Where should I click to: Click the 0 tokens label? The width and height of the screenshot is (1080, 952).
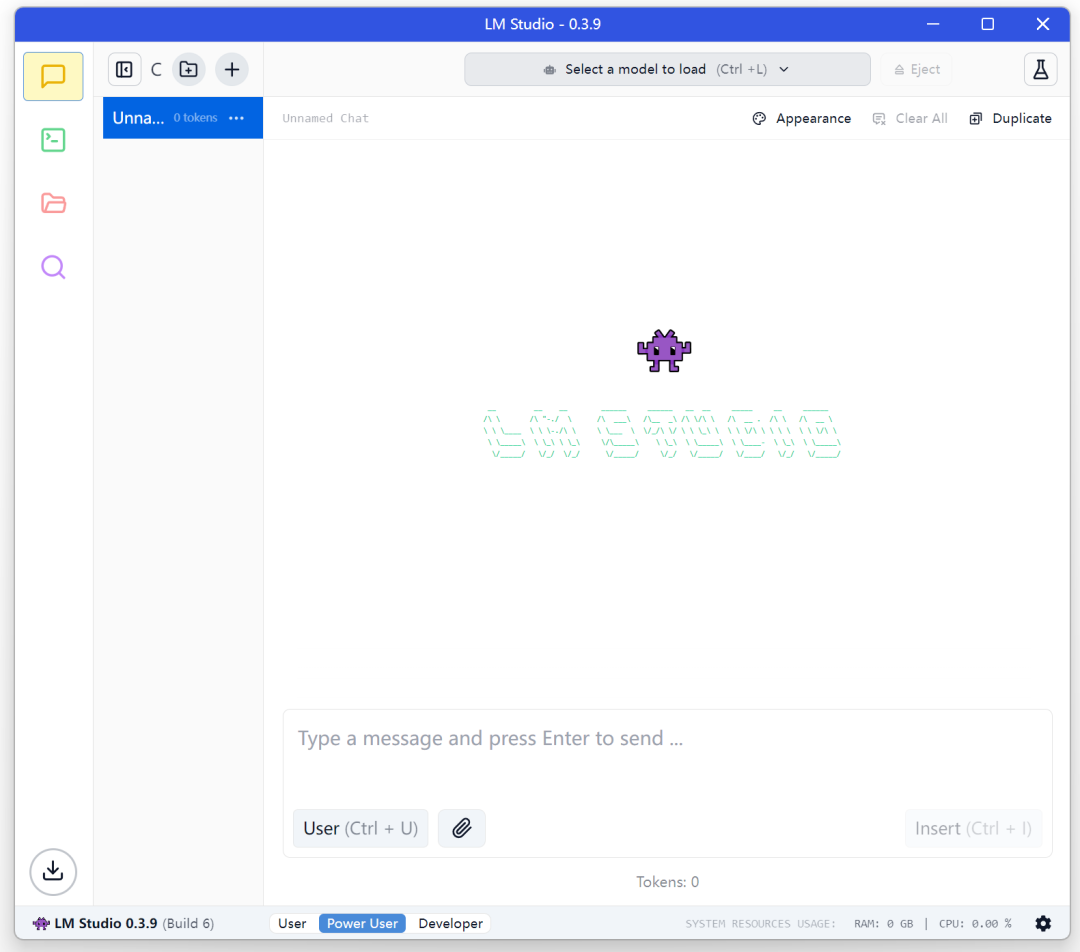pos(196,118)
